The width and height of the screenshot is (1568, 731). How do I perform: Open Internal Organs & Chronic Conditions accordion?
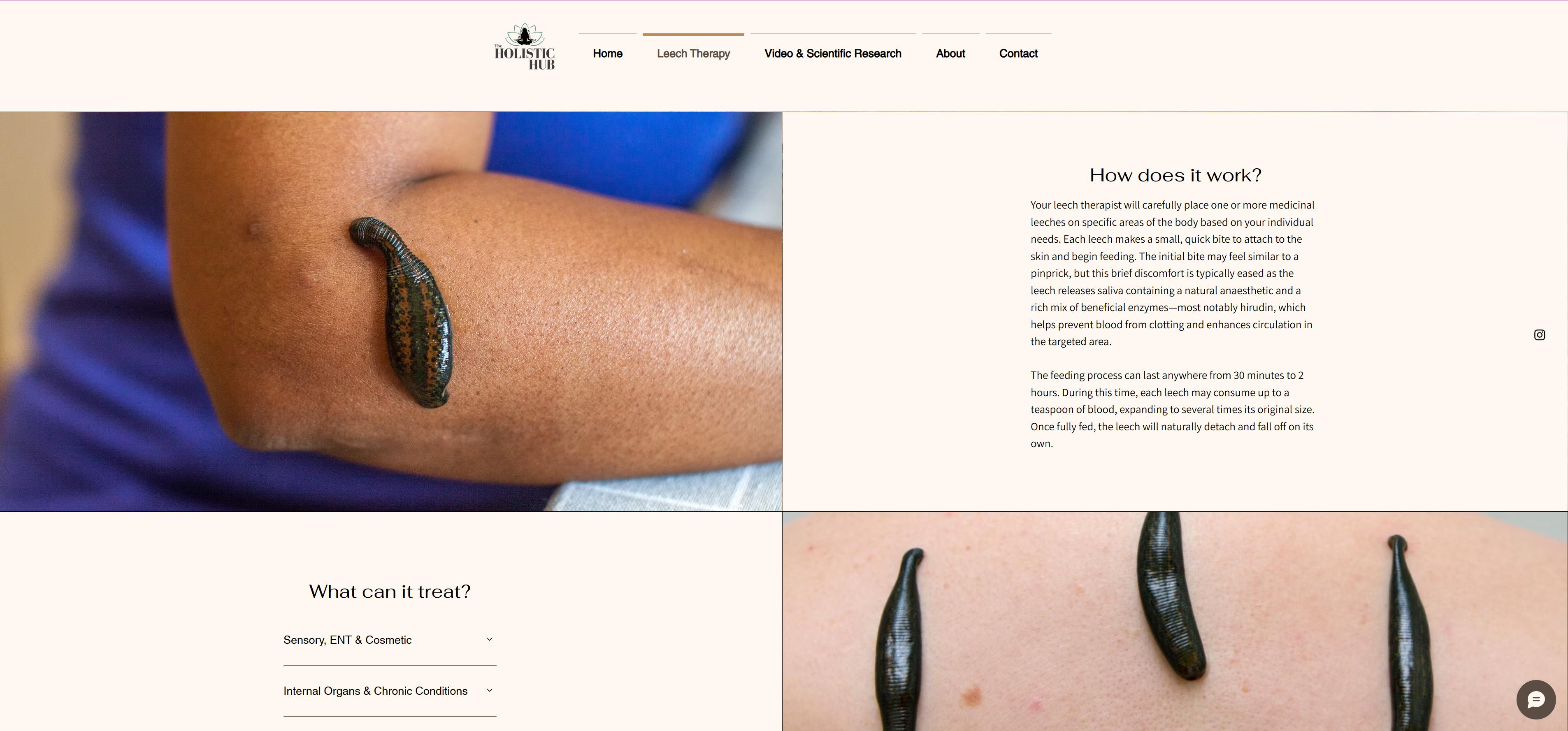390,691
